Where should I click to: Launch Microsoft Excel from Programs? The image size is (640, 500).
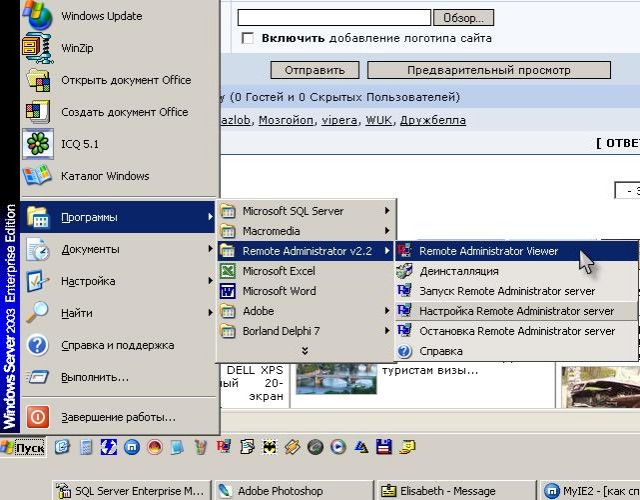(305, 271)
